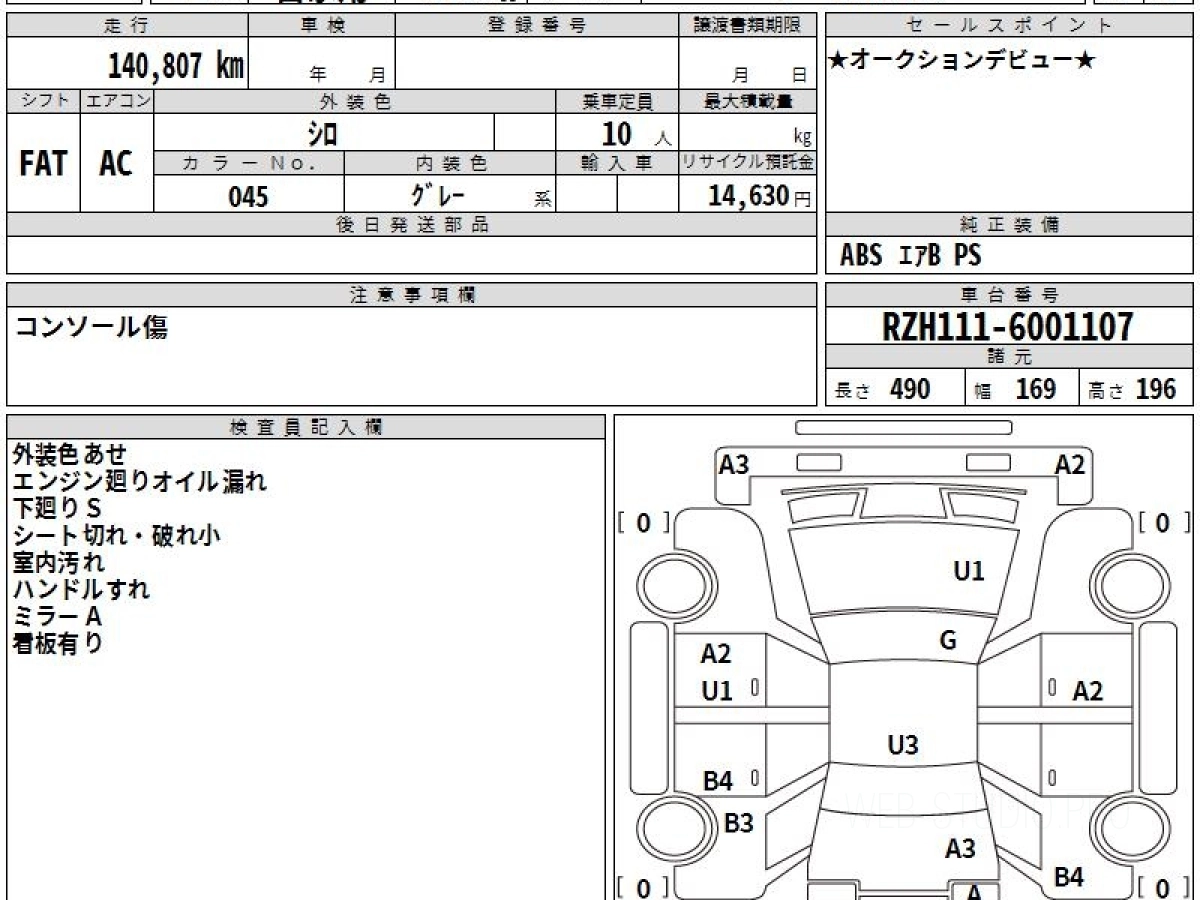The width and height of the screenshot is (1200, 900).
Task: Click the 注意事項欄 header
Action: coord(412,295)
